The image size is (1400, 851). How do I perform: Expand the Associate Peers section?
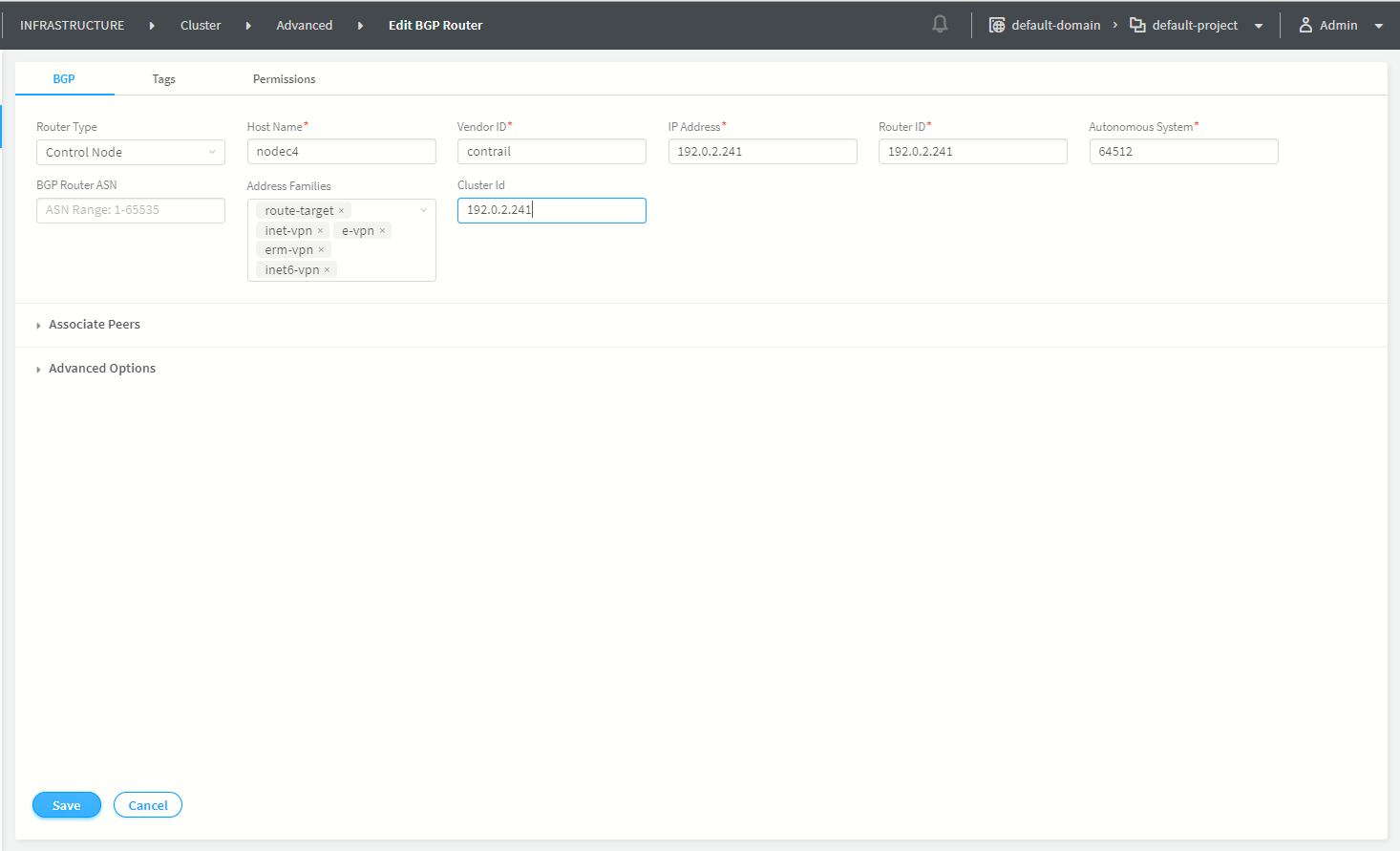[94, 325]
